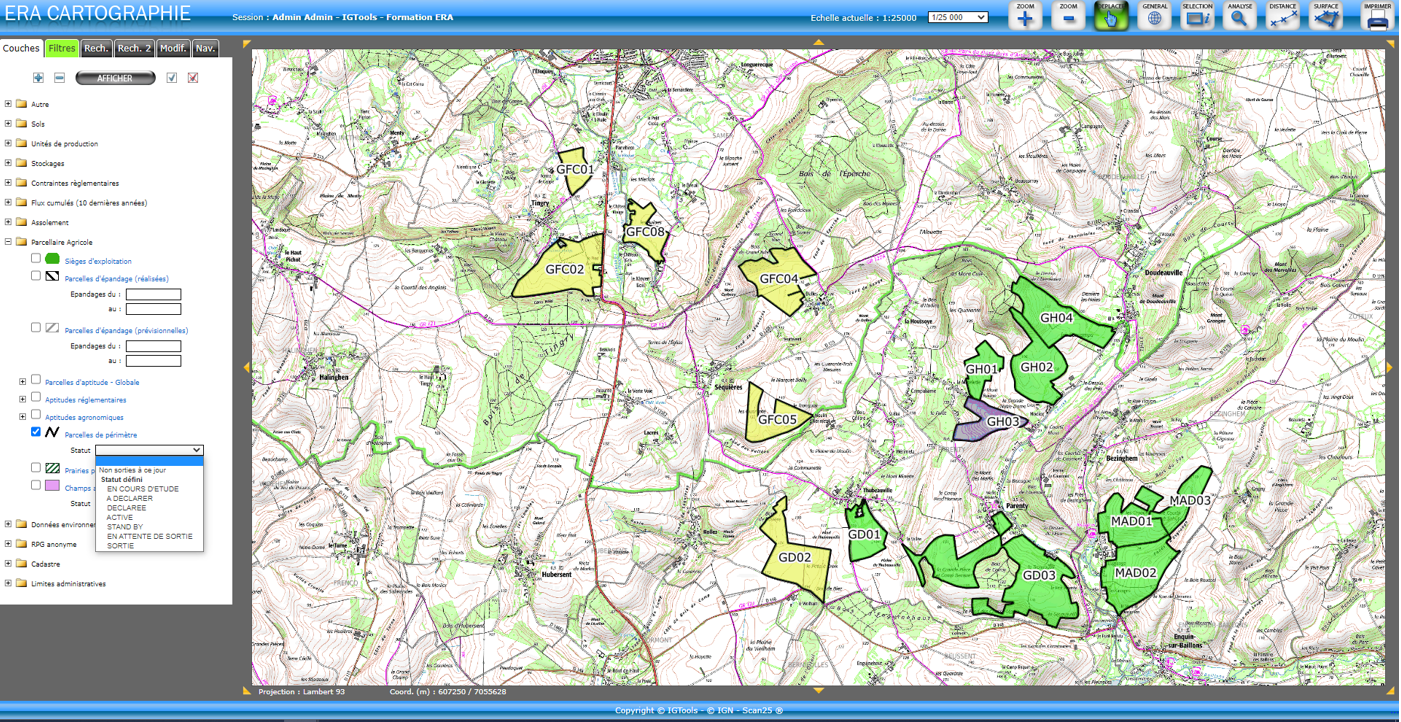
Task: Click the Zoom out minus tool
Action: pos(1068,17)
